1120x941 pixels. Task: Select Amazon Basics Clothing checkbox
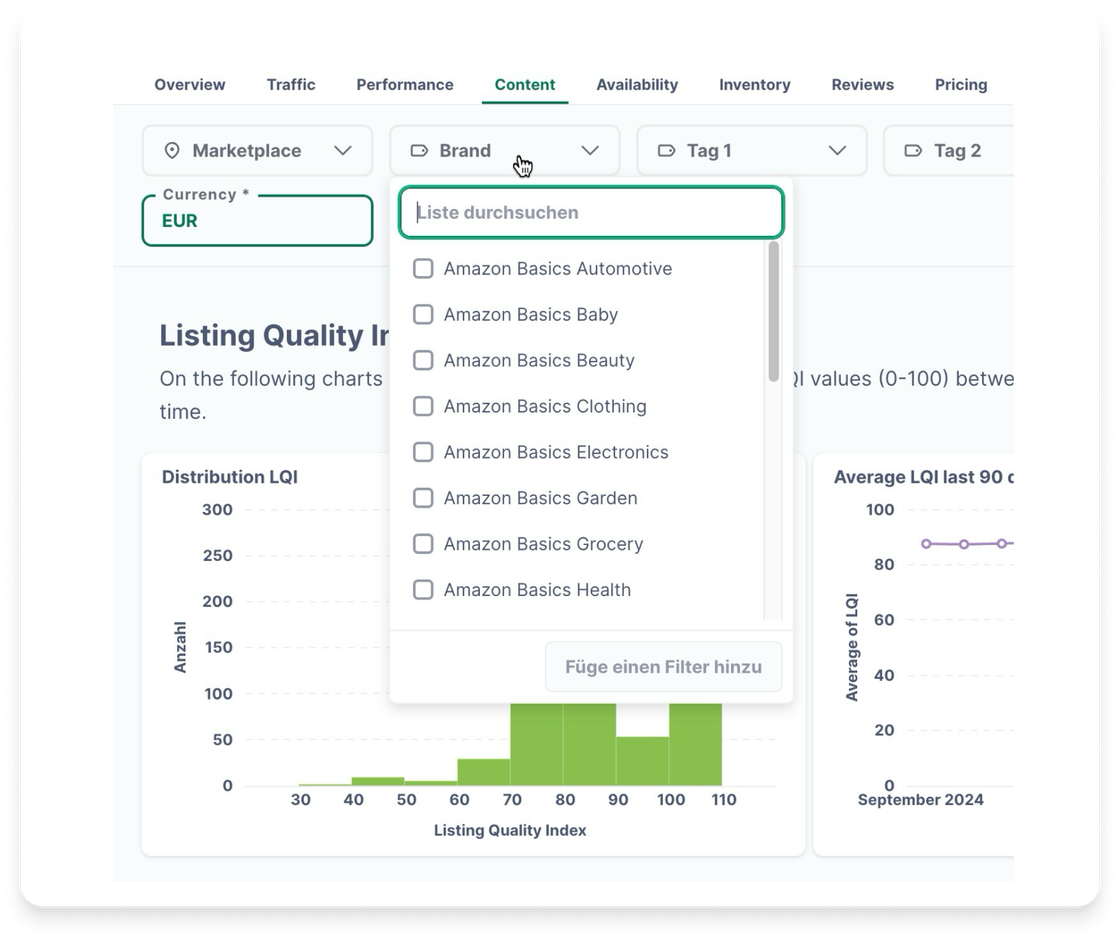point(424,406)
